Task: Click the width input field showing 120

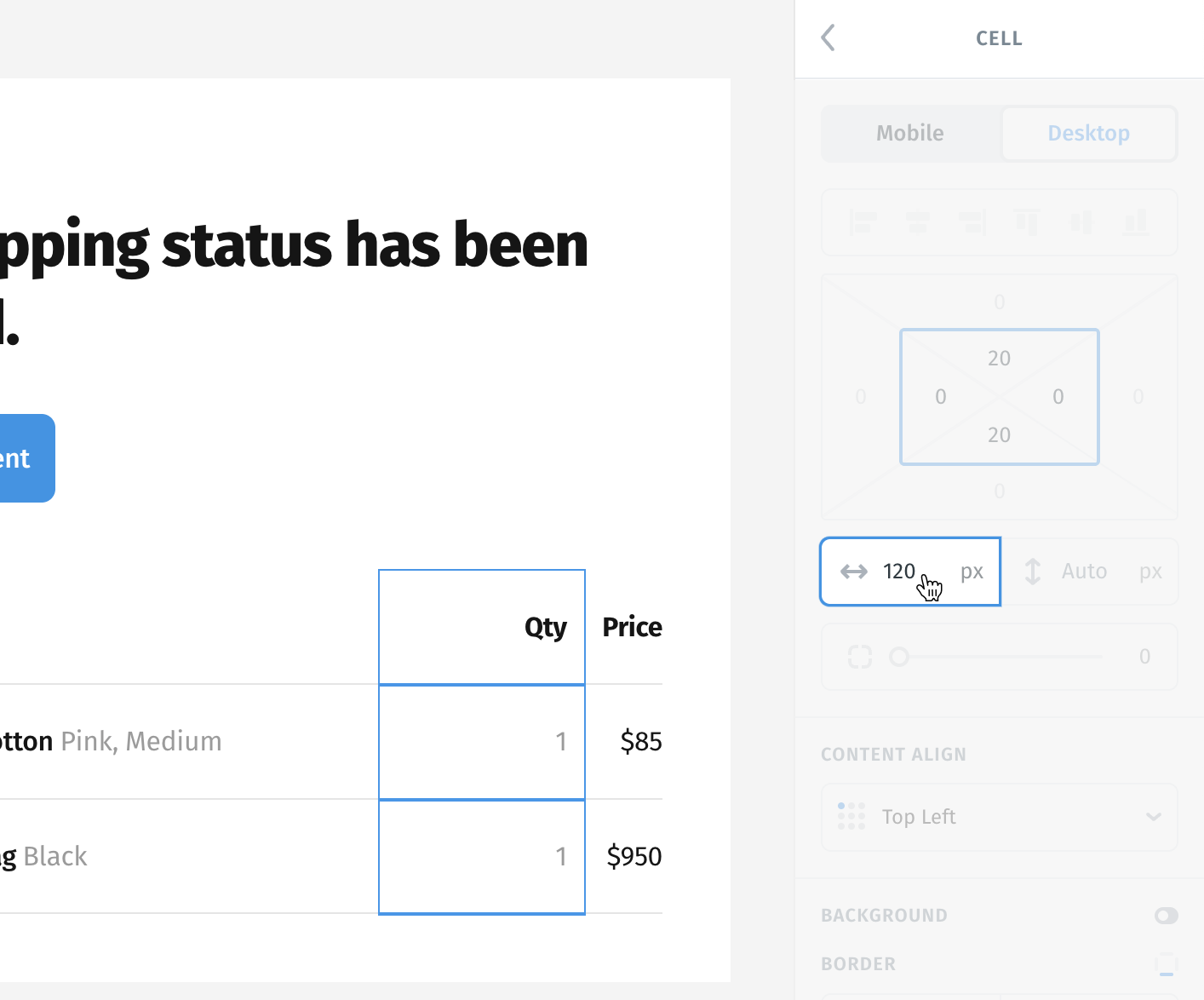Action: click(x=910, y=572)
